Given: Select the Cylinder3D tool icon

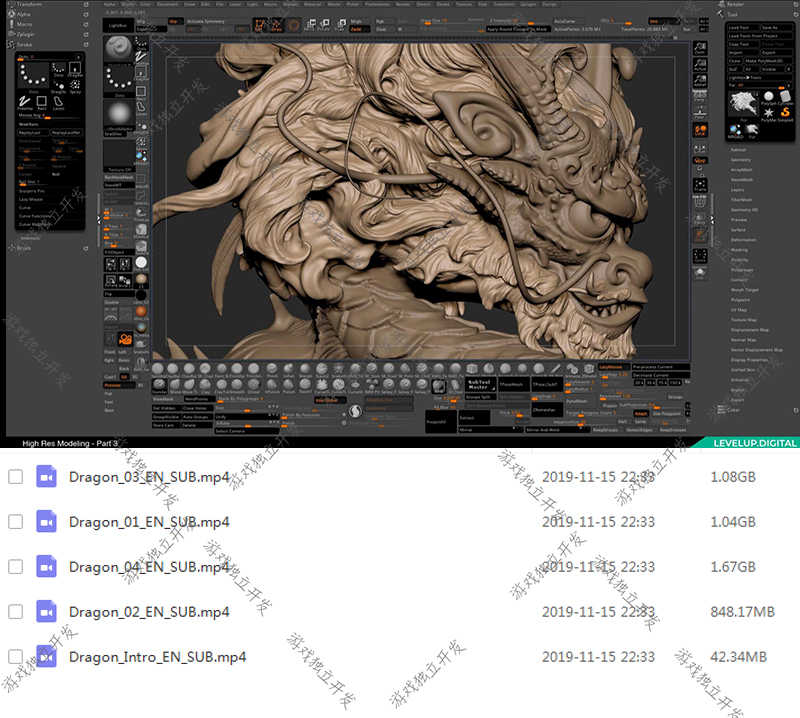Looking at the screenshot, I should pyautogui.click(x=786, y=97).
